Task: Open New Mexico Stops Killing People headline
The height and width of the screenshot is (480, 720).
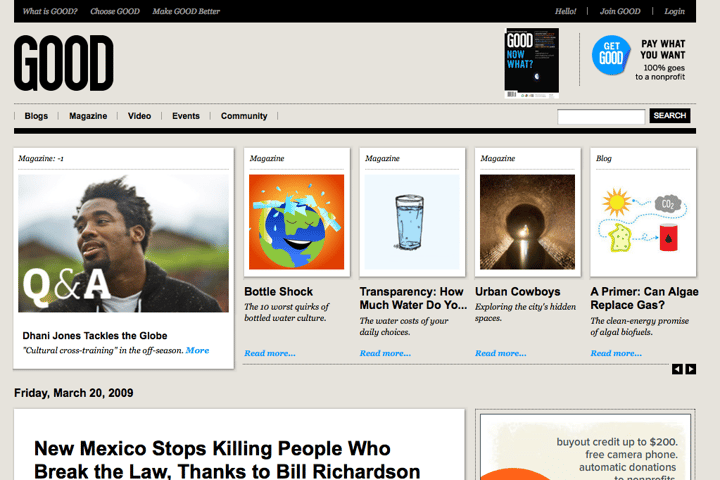Action: point(227,459)
